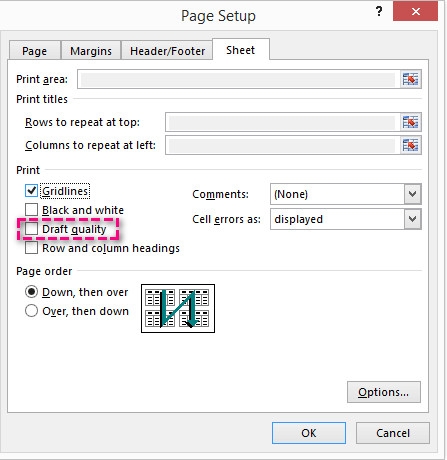
Task: Switch to the Margins tab
Action: 91,51
